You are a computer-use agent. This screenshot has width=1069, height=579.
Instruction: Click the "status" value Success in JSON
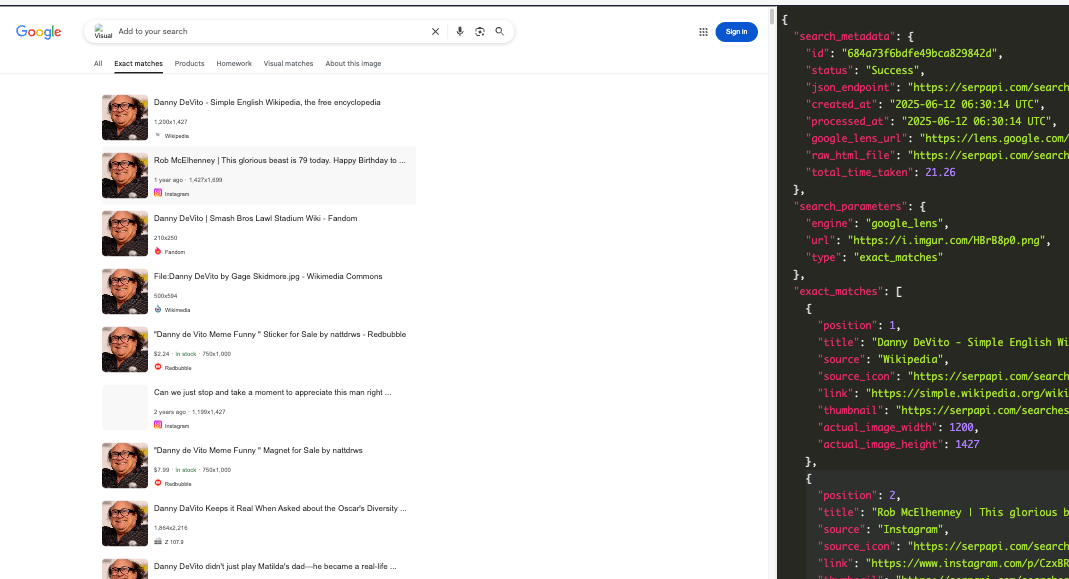(x=892, y=70)
